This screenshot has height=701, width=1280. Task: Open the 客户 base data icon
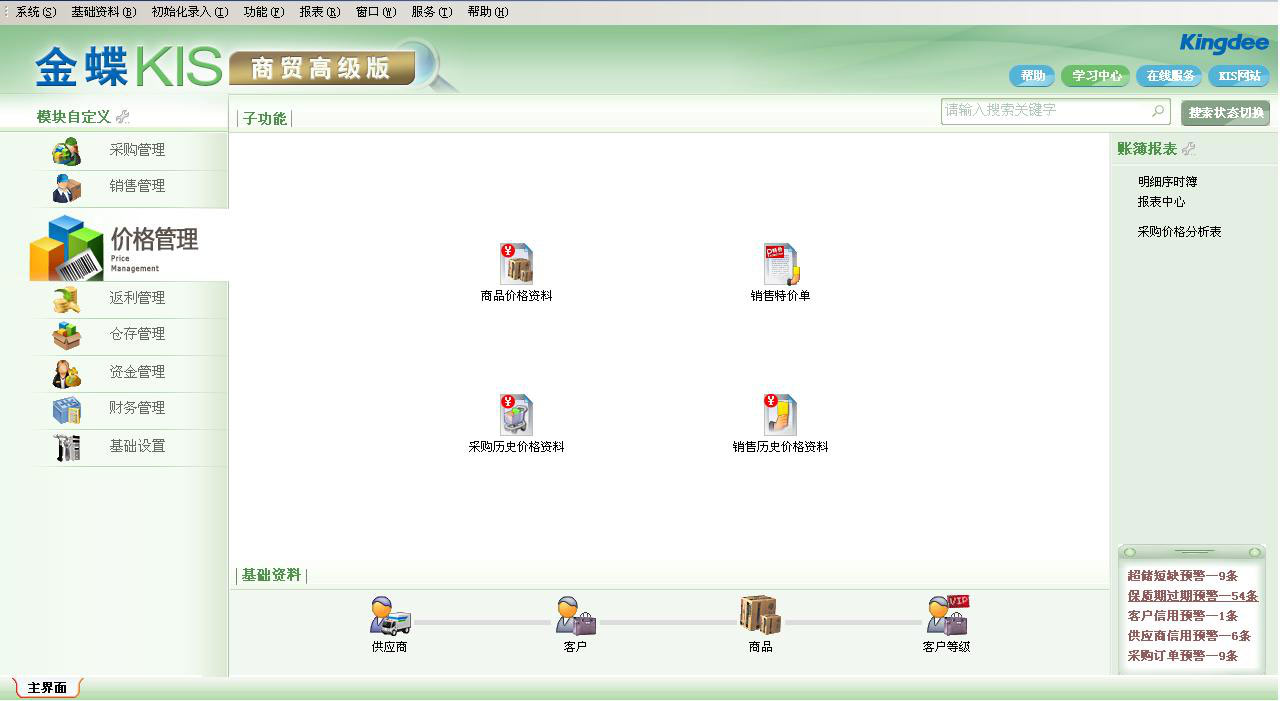pos(575,615)
